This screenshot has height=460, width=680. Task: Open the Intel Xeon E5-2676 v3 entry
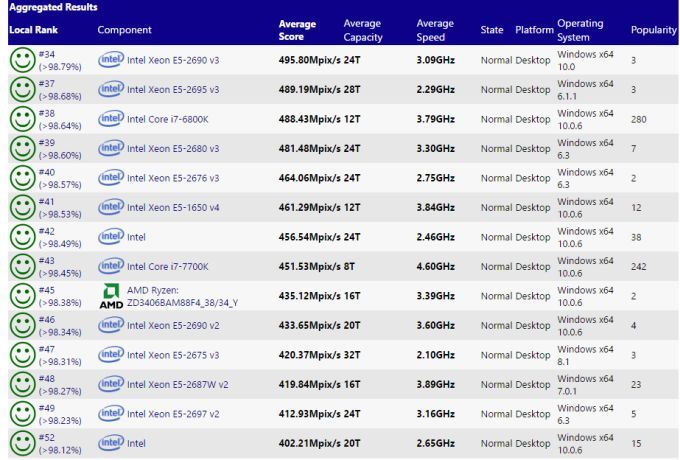[173, 178]
